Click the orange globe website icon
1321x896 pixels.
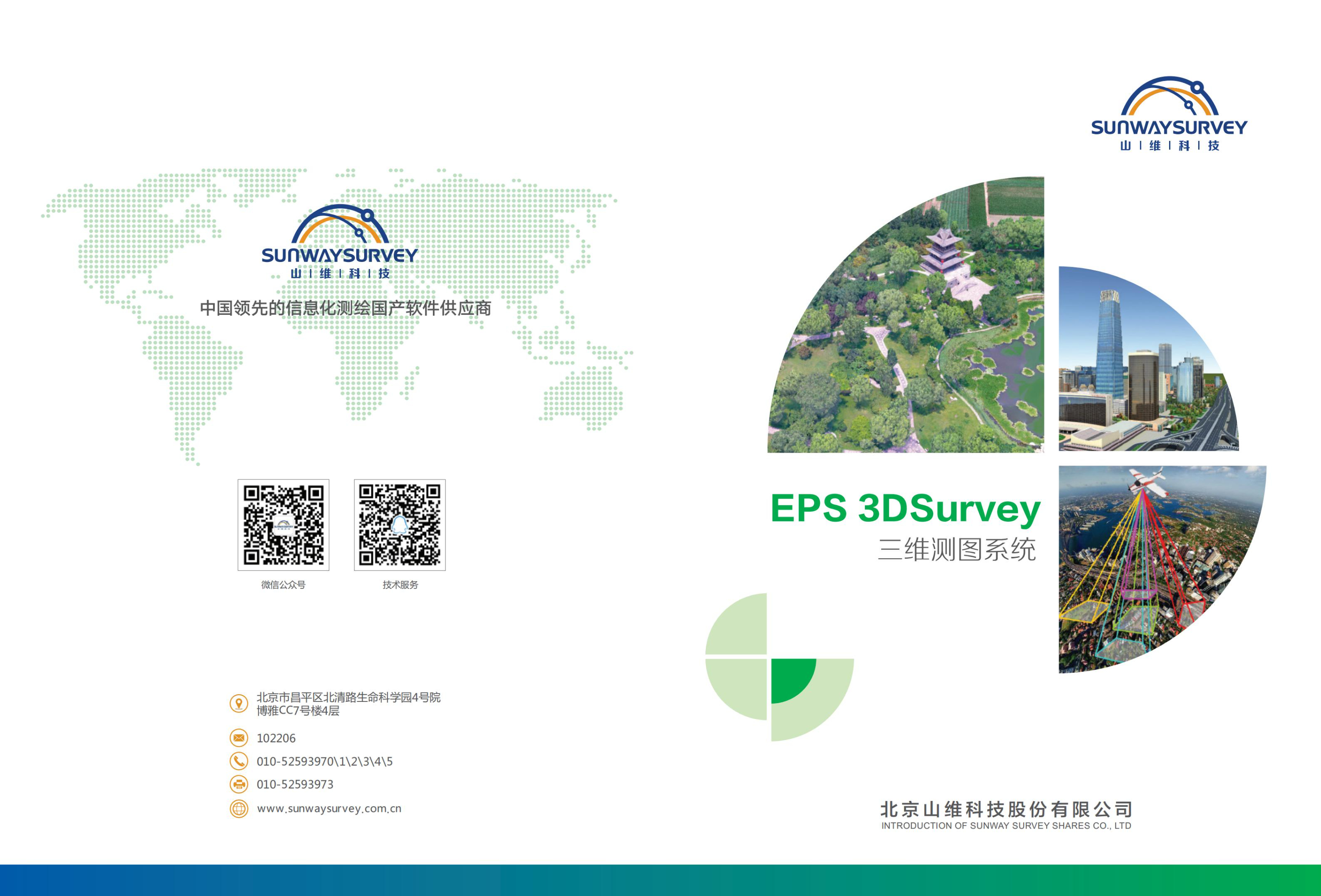pos(239,808)
